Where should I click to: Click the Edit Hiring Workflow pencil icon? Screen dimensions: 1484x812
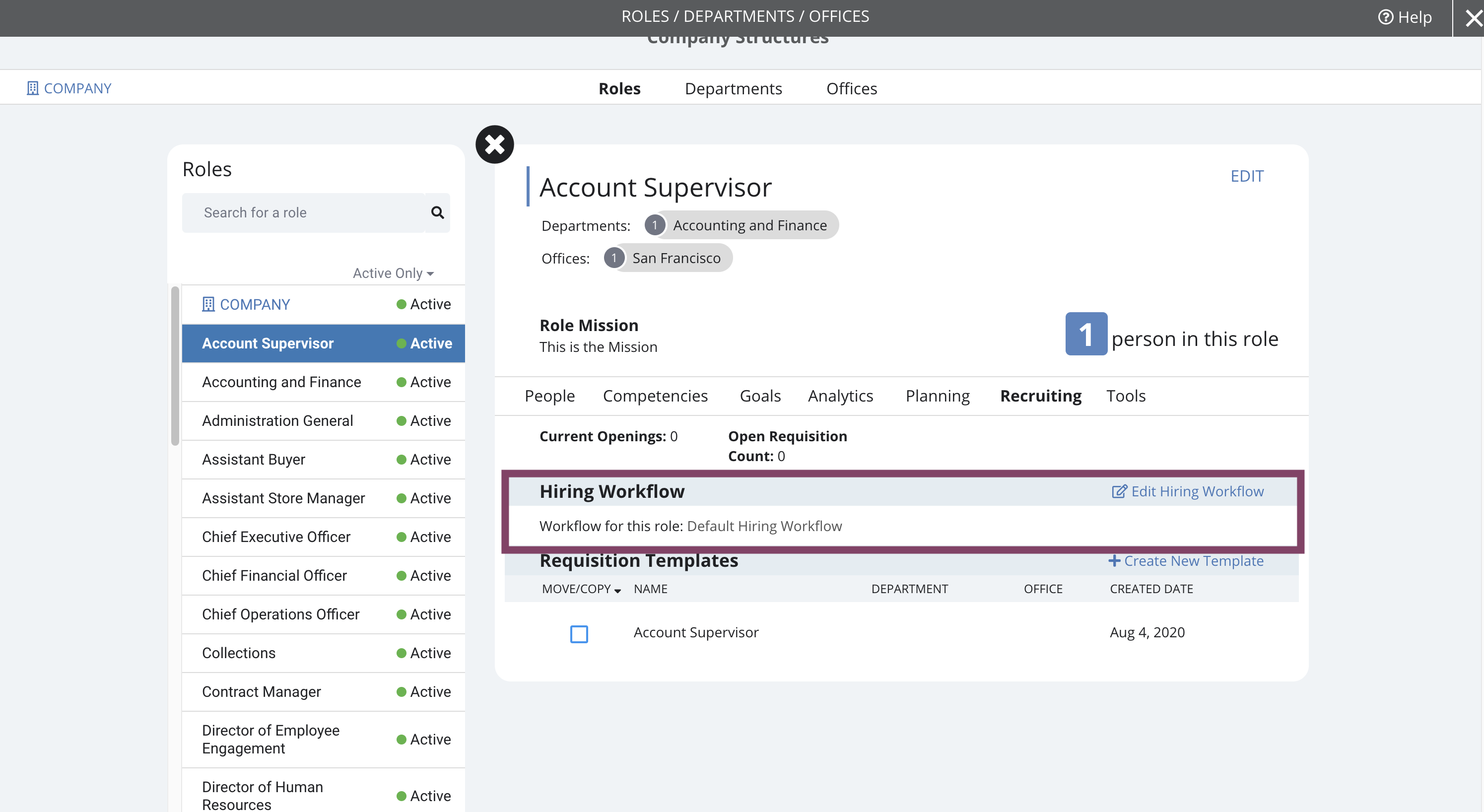coord(1119,491)
